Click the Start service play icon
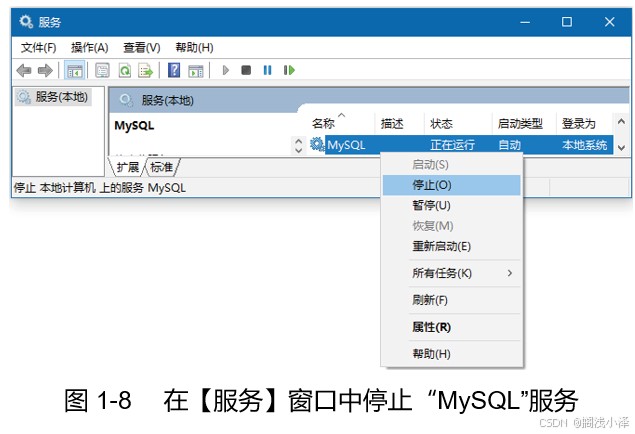Viewport: 635px width, 434px height. coord(226,70)
